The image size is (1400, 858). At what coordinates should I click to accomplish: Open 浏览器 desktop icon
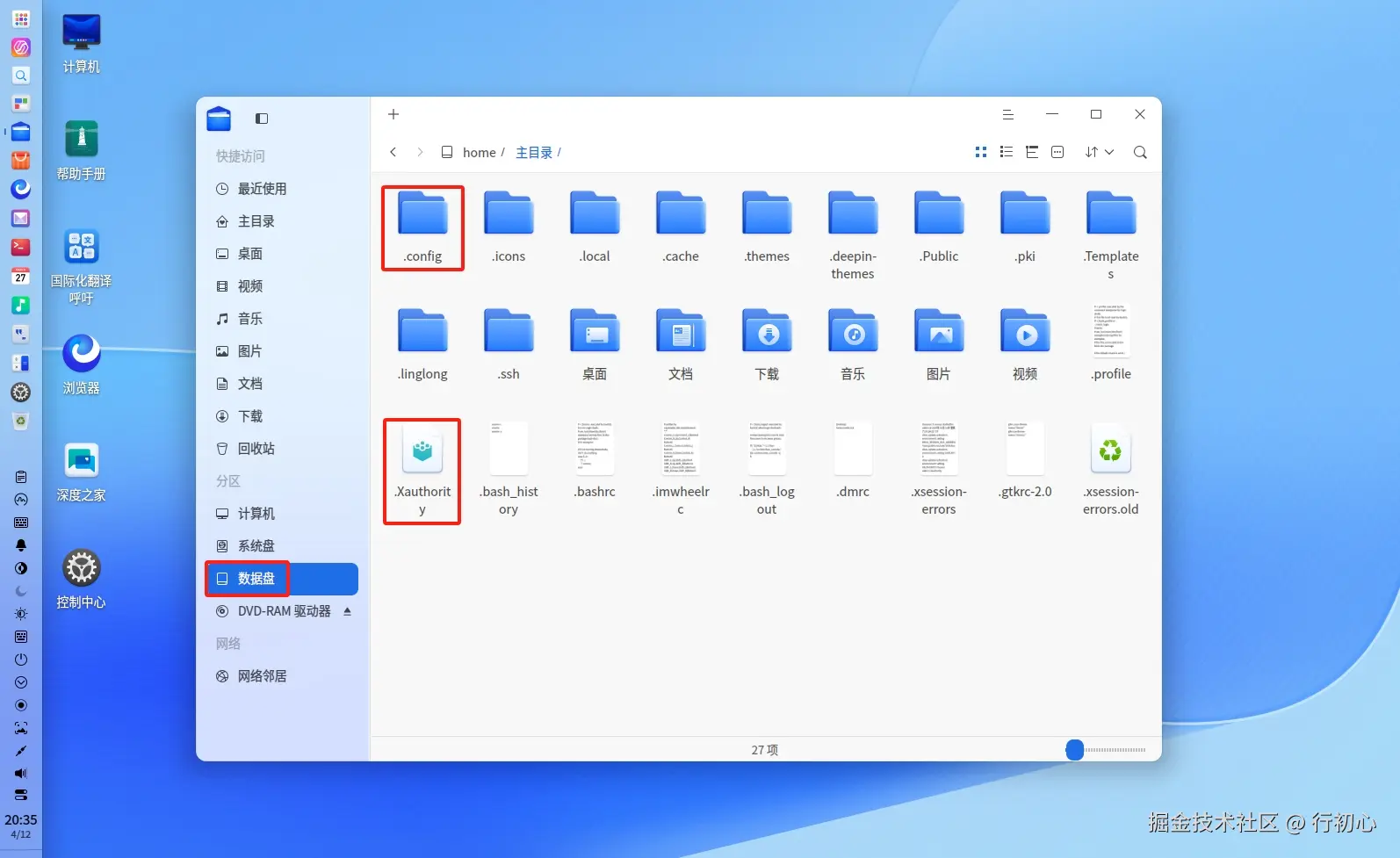click(x=82, y=364)
